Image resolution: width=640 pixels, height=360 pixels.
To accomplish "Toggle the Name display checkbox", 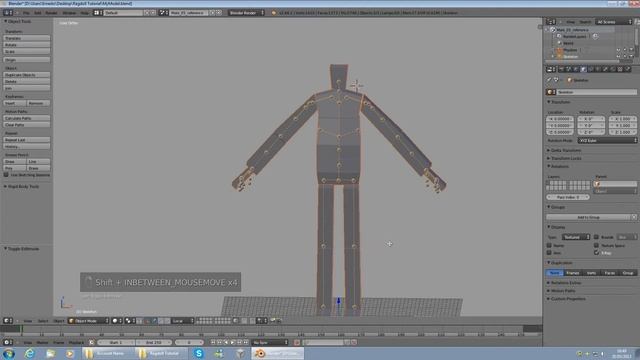I will [549, 245].
